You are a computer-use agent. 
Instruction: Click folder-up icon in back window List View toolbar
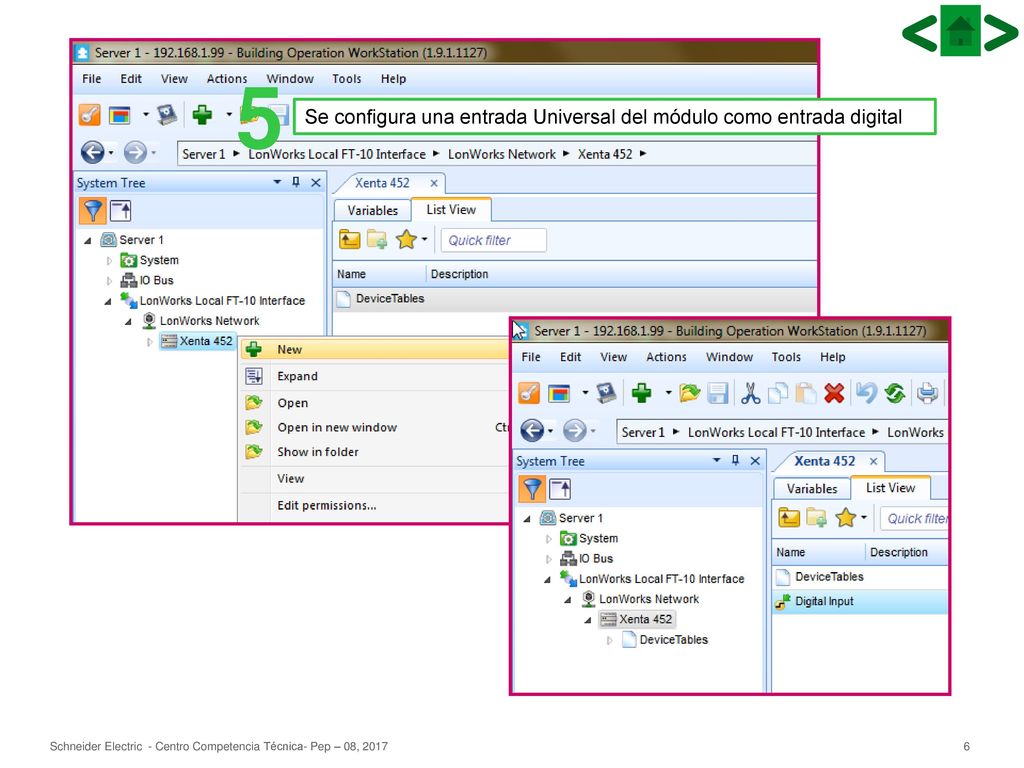349,240
